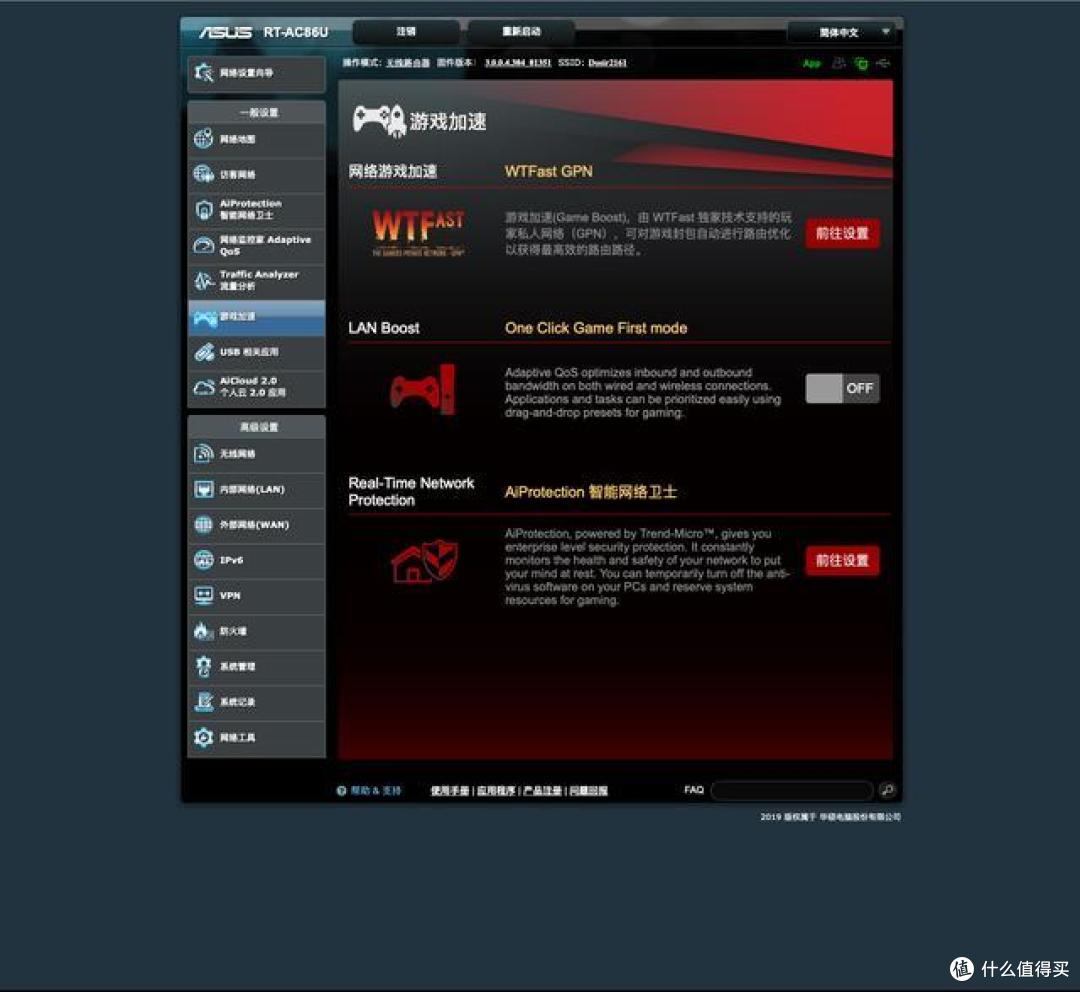The width and height of the screenshot is (1080, 992).
Task: Open 应用程序 utility link in footer
Action: tap(496, 790)
